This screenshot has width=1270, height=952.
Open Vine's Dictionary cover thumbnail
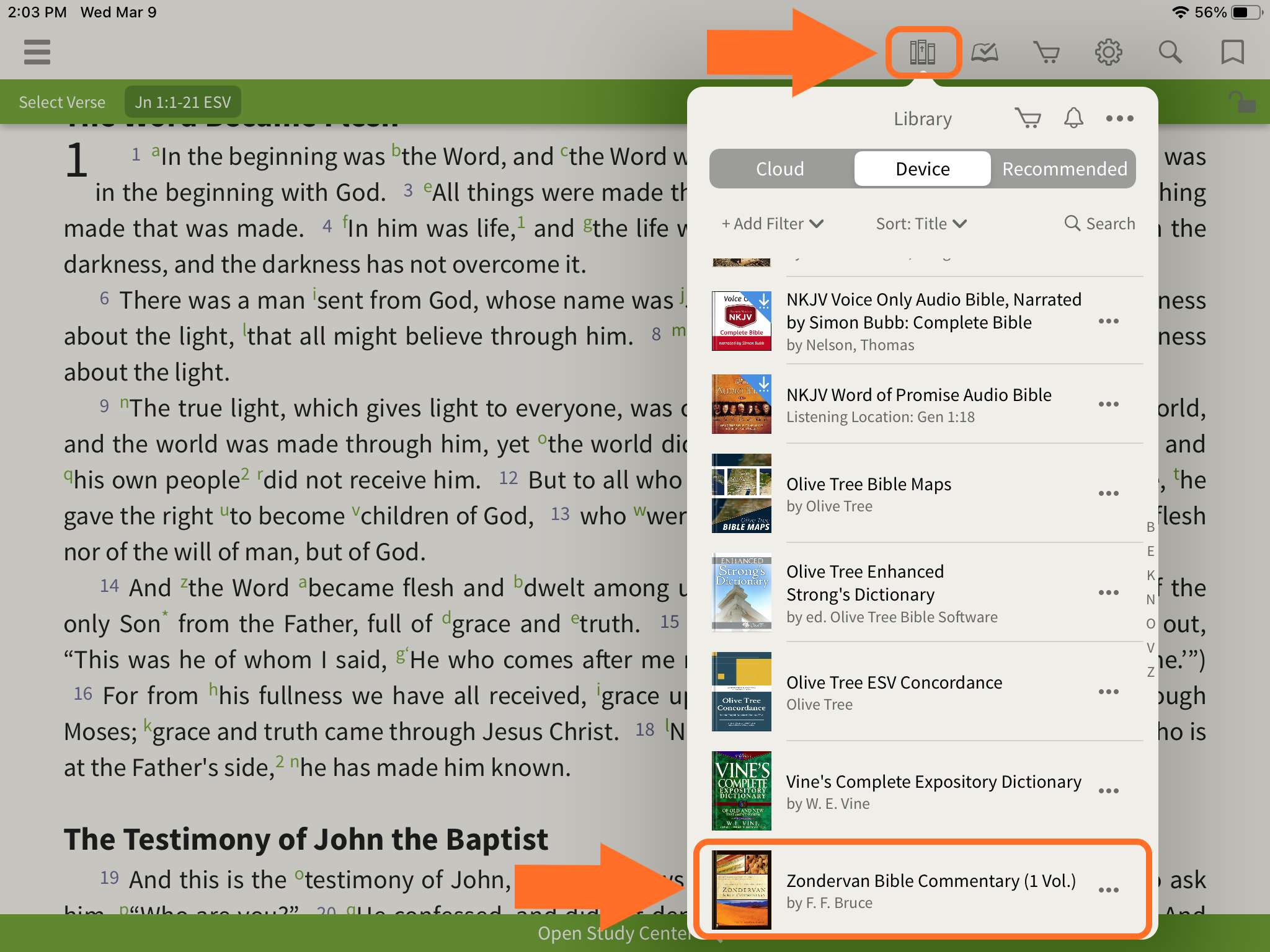pos(742,791)
